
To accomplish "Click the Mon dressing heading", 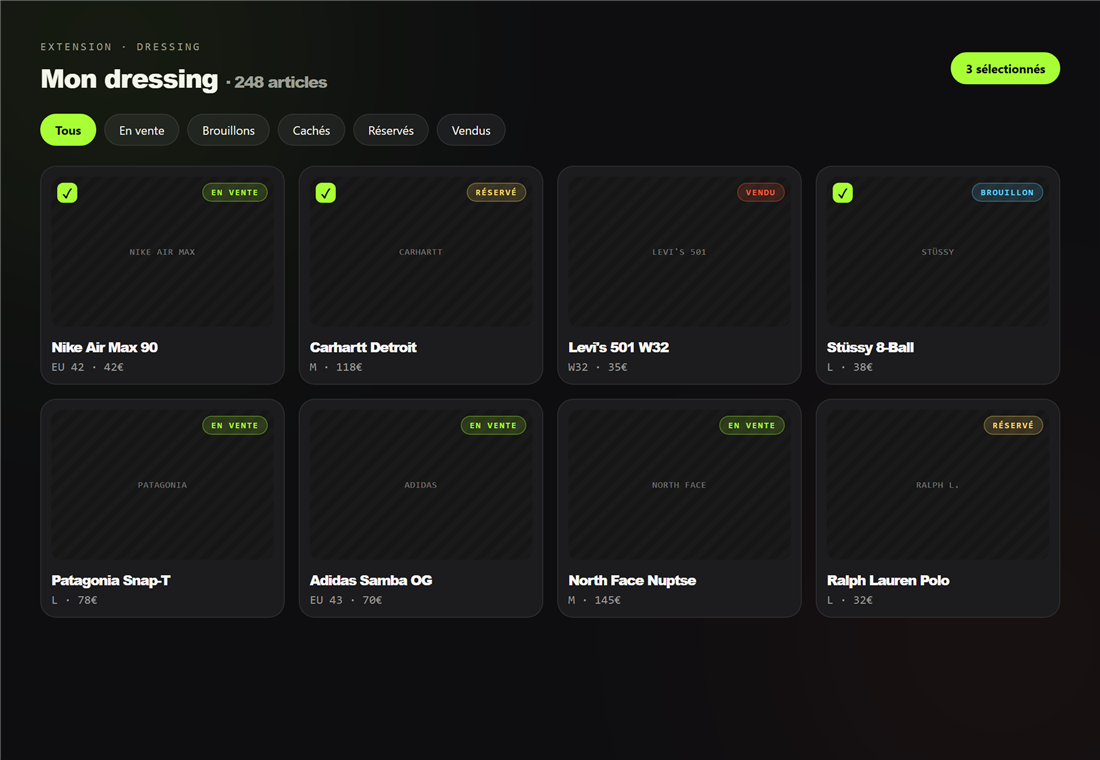I will 130,79.
